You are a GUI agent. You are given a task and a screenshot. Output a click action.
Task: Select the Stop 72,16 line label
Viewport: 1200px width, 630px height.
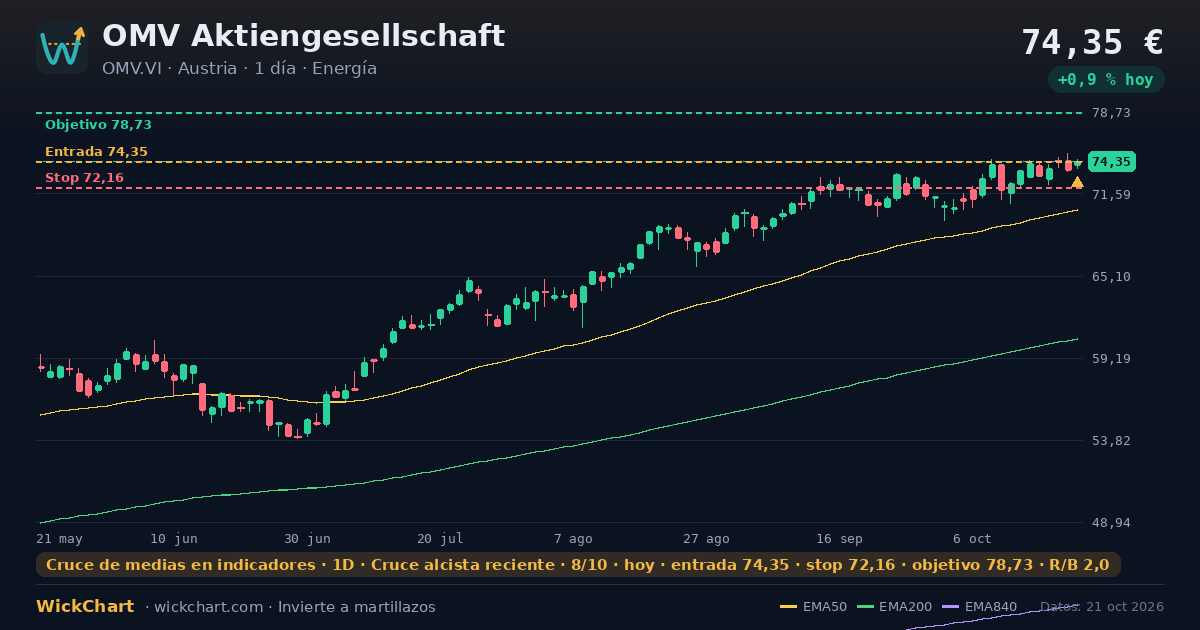click(84, 178)
